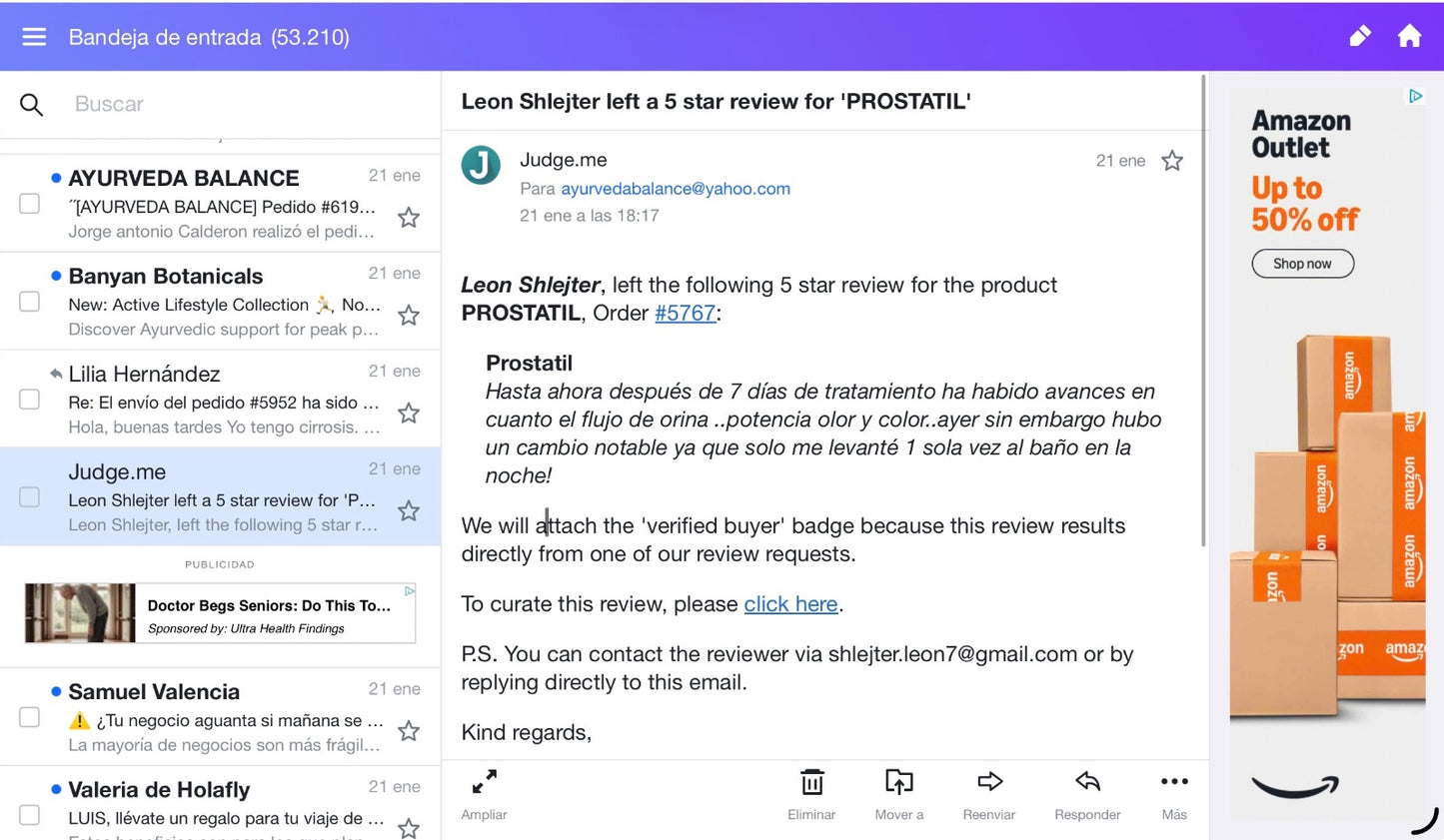Click the email subject heading 'Leon Shlejter left a 5 star review'
Screen dimensions: 1444x840
click(716, 101)
